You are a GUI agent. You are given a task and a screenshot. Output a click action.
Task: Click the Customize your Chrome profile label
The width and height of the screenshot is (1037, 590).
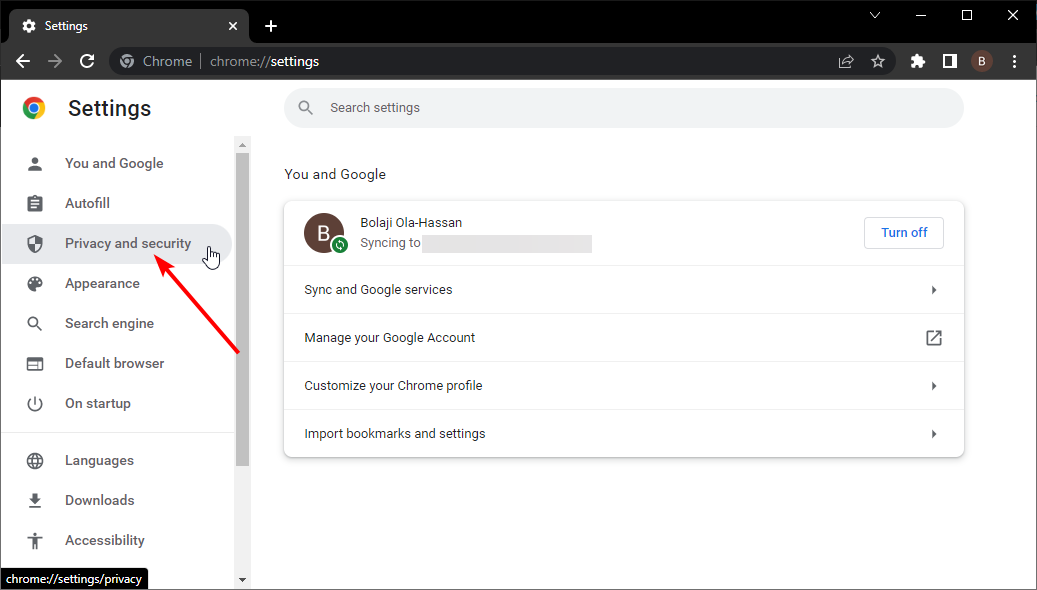[394, 386]
